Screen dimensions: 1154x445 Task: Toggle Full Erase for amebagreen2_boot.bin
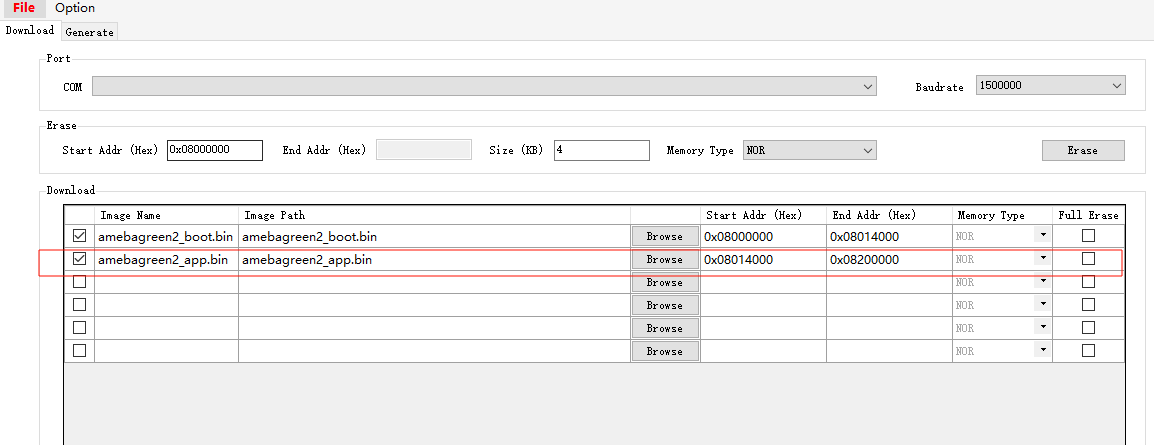[1088, 236]
